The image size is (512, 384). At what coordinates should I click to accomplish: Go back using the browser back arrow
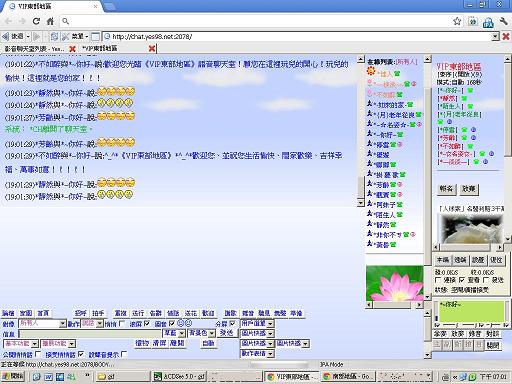click(8, 21)
